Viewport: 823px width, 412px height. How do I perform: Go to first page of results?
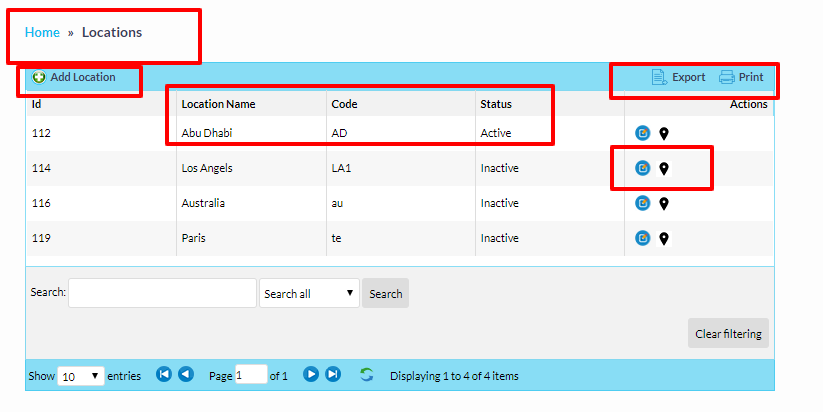click(x=164, y=375)
